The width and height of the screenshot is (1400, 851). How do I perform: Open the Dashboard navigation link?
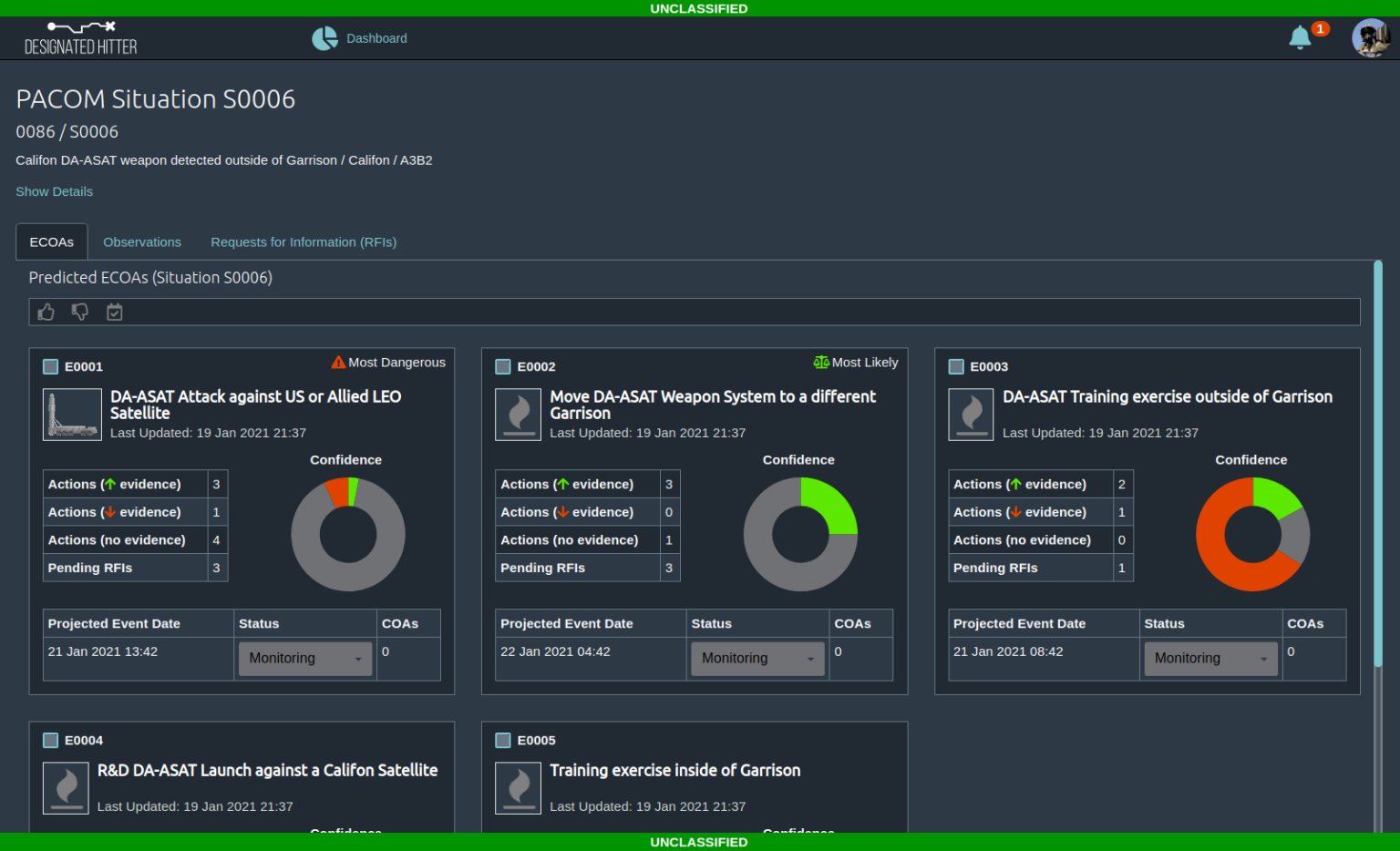(x=376, y=38)
